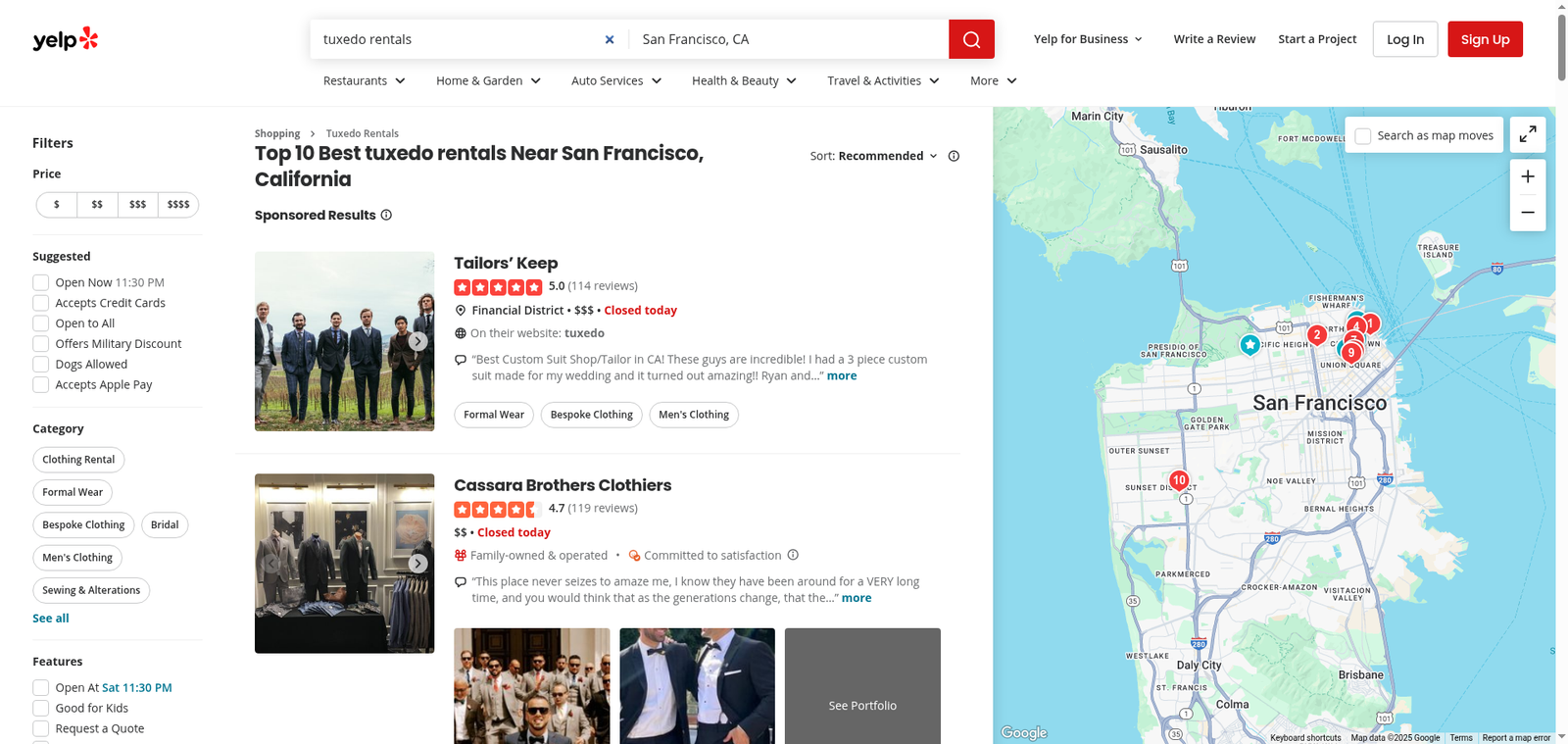1568x744 pixels.
Task: Enable Offers Military Discount filter
Action: [41, 344]
